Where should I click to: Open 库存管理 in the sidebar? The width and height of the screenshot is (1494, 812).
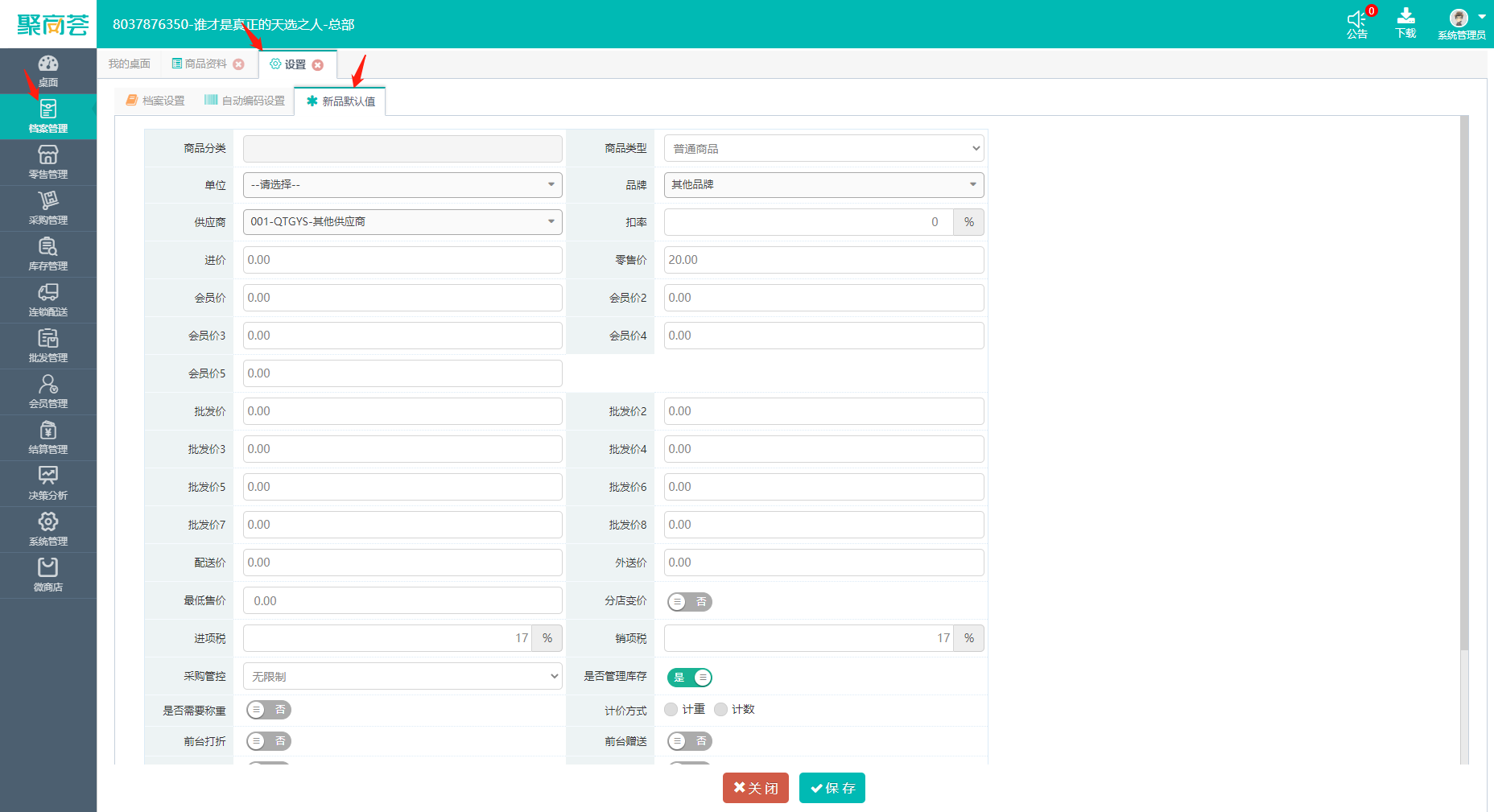tap(48, 254)
